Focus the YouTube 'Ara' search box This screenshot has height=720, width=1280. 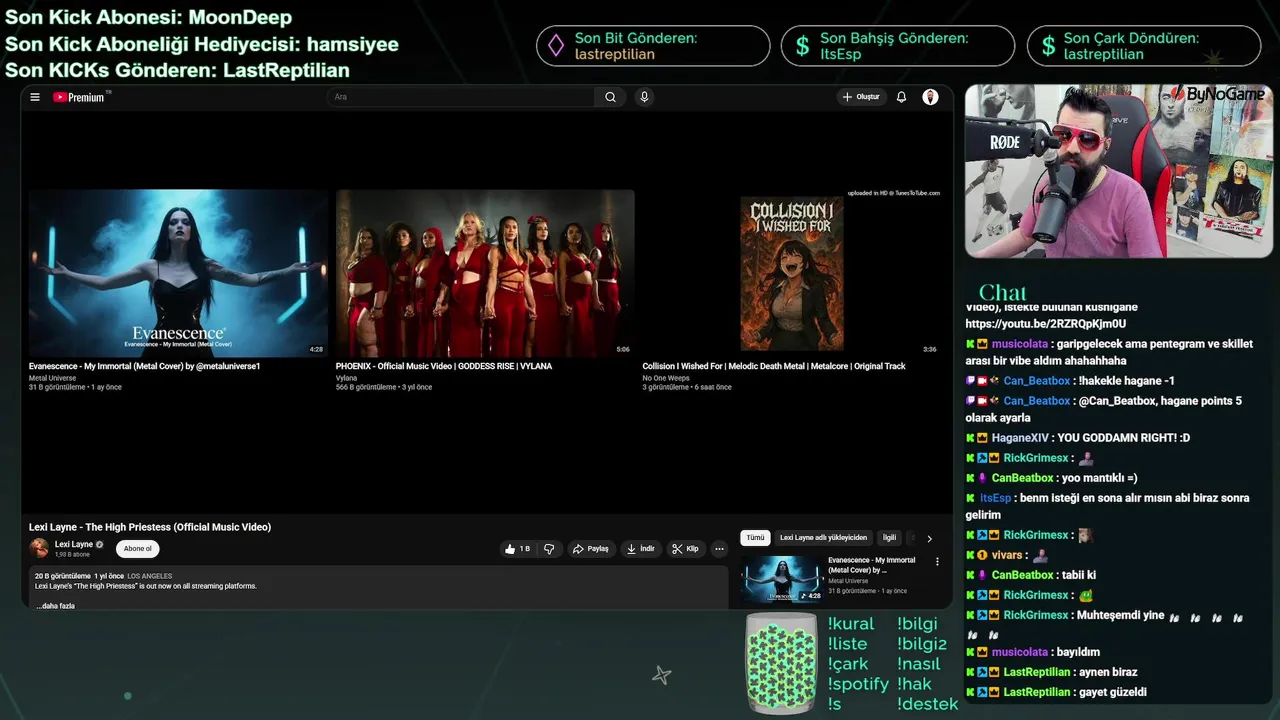coord(462,97)
